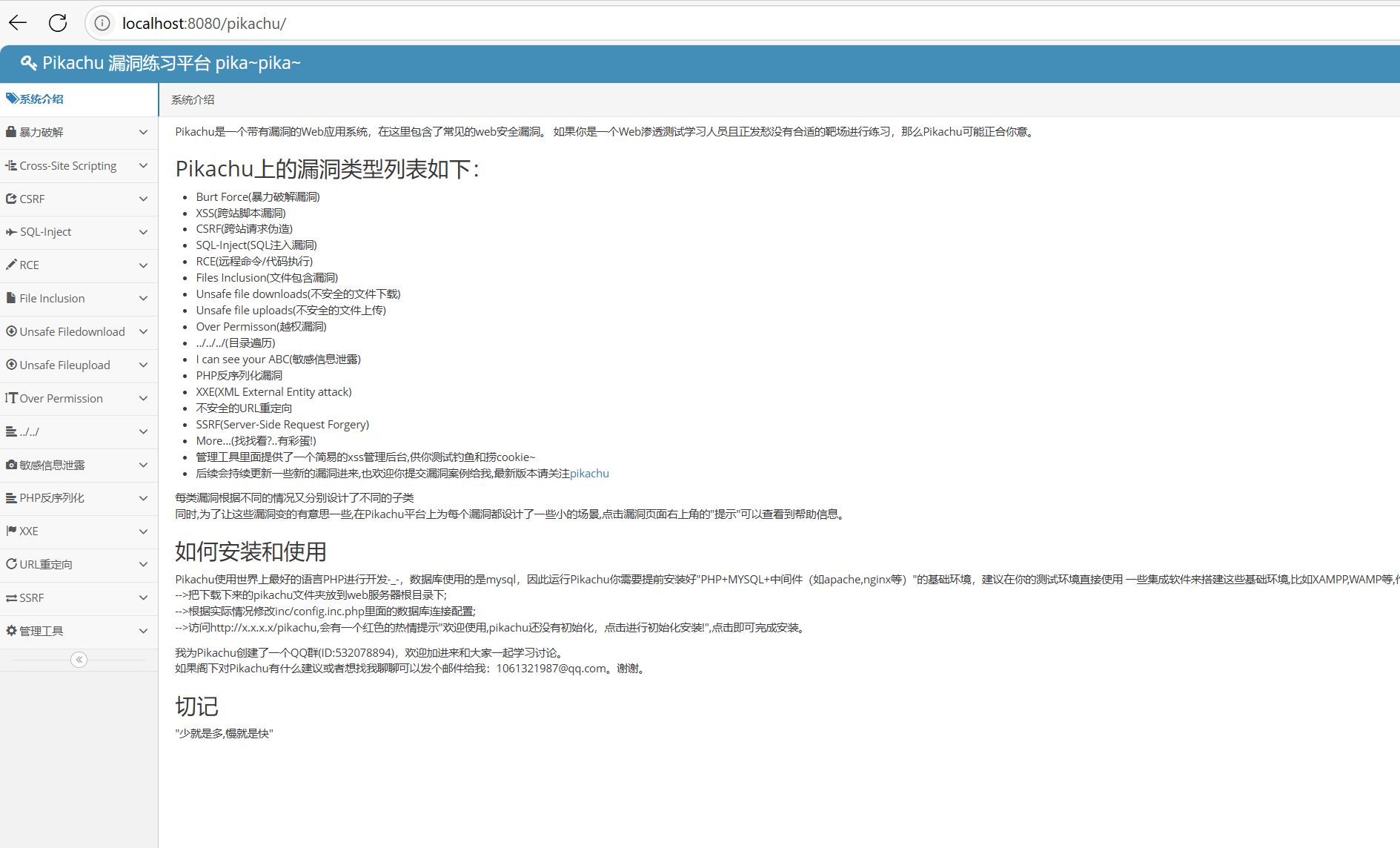Click the 系统介绍 breadcrumb text
The image size is (1400, 848).
click(193, 99)
